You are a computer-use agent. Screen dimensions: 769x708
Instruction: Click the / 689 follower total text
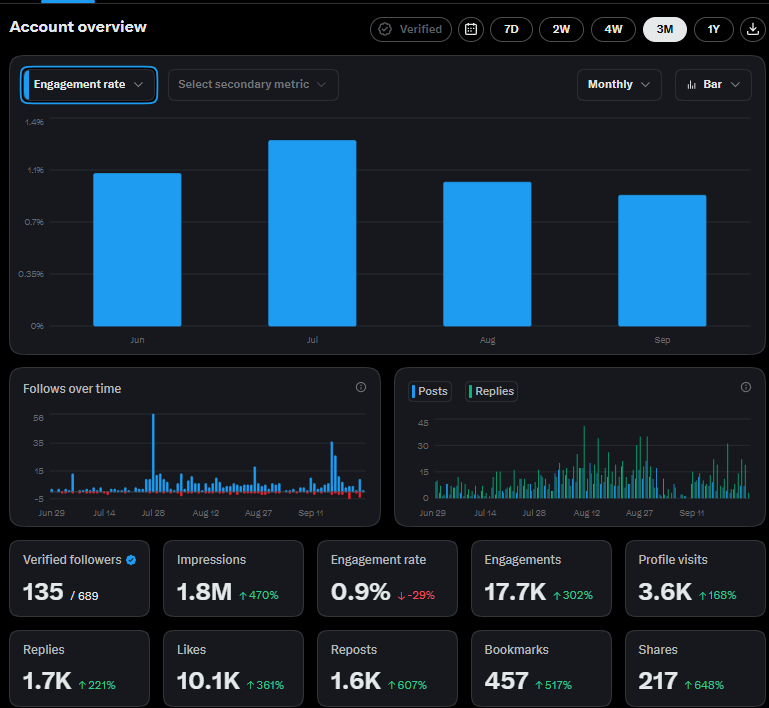click(84, 596)
